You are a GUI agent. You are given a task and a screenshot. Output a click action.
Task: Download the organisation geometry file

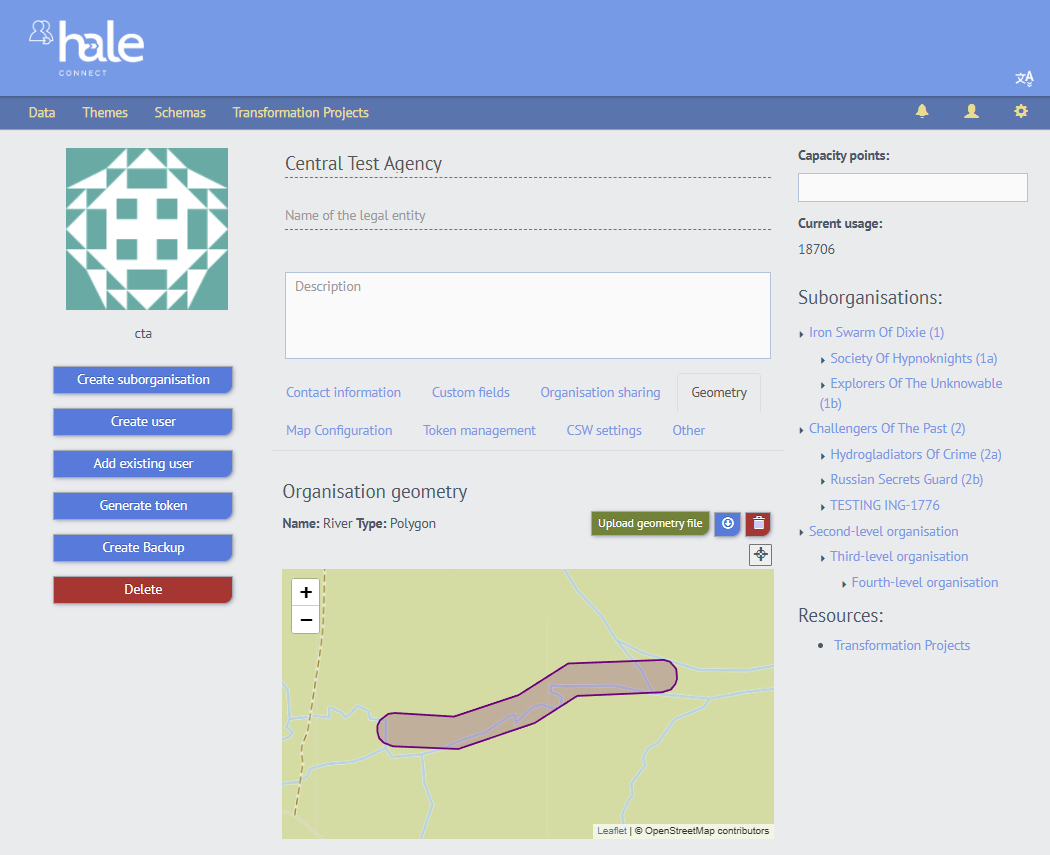click(727, 523)
